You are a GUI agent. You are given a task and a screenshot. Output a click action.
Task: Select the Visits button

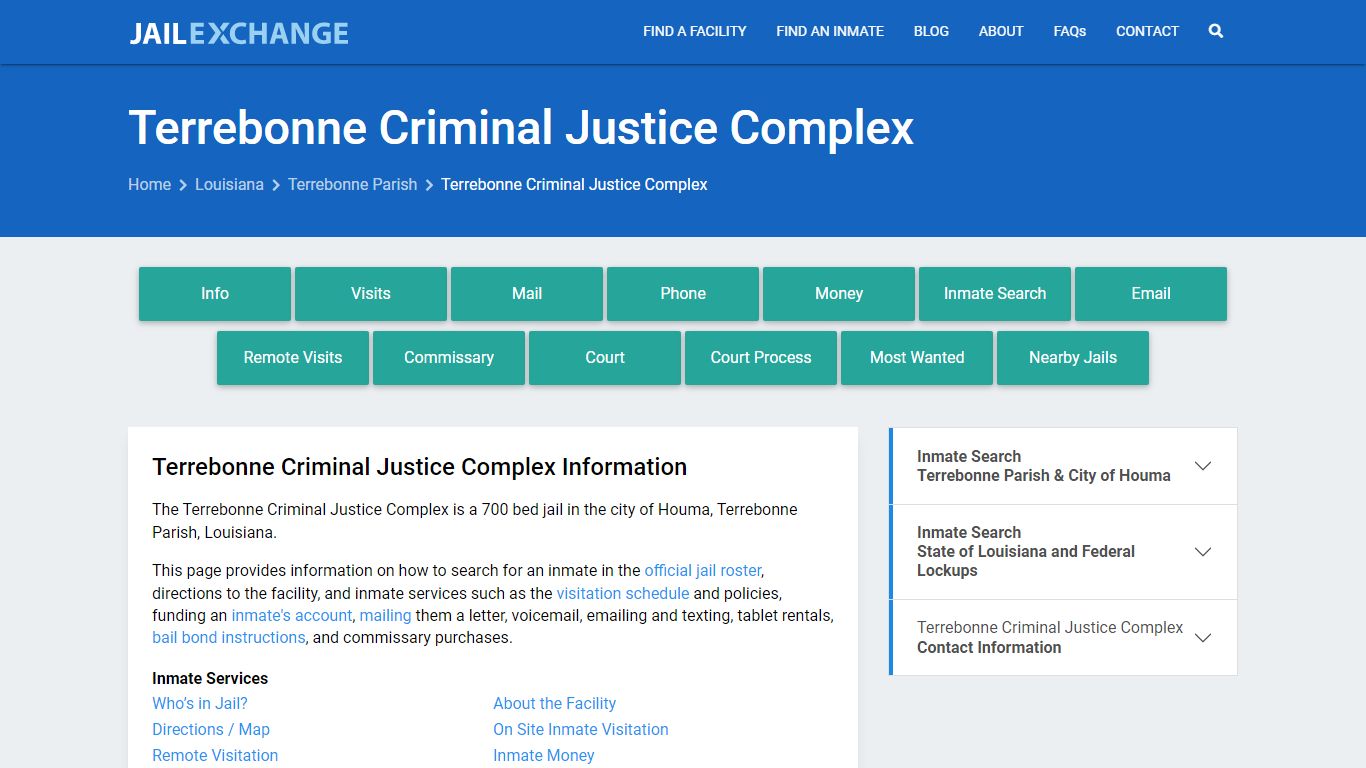pos(371,294)
